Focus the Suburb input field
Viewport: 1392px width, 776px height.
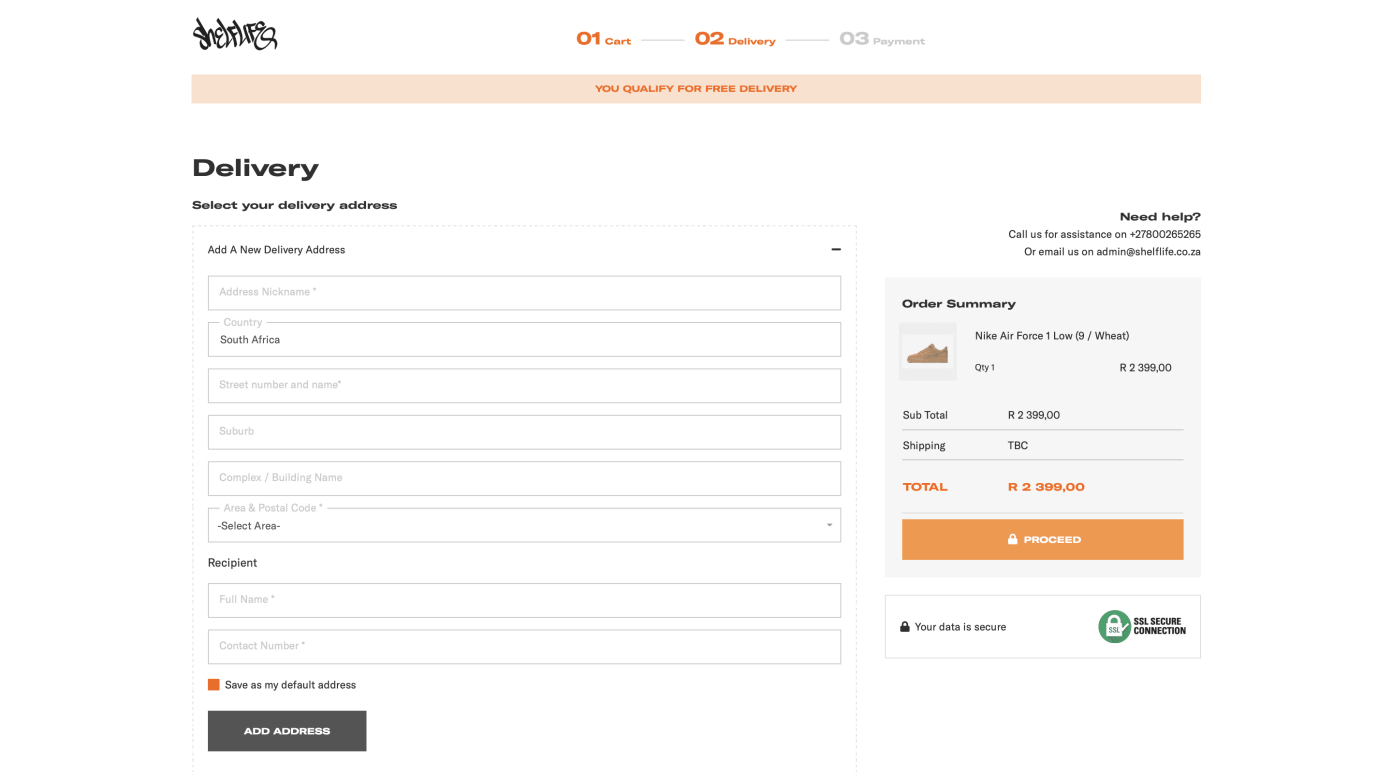524,432
